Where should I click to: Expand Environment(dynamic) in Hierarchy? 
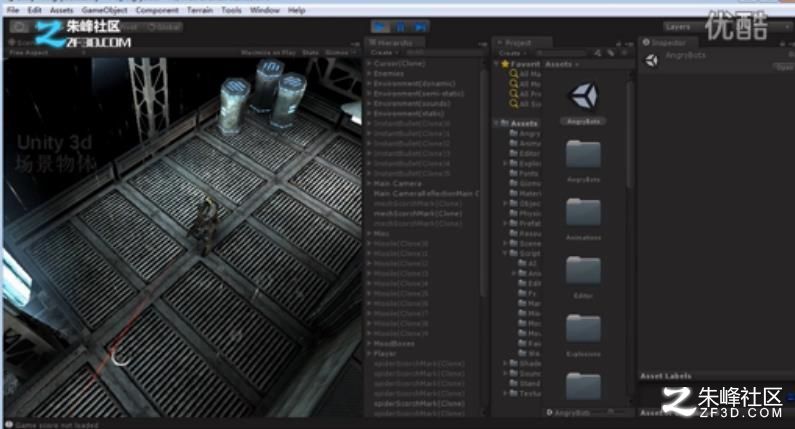(370, 84)
